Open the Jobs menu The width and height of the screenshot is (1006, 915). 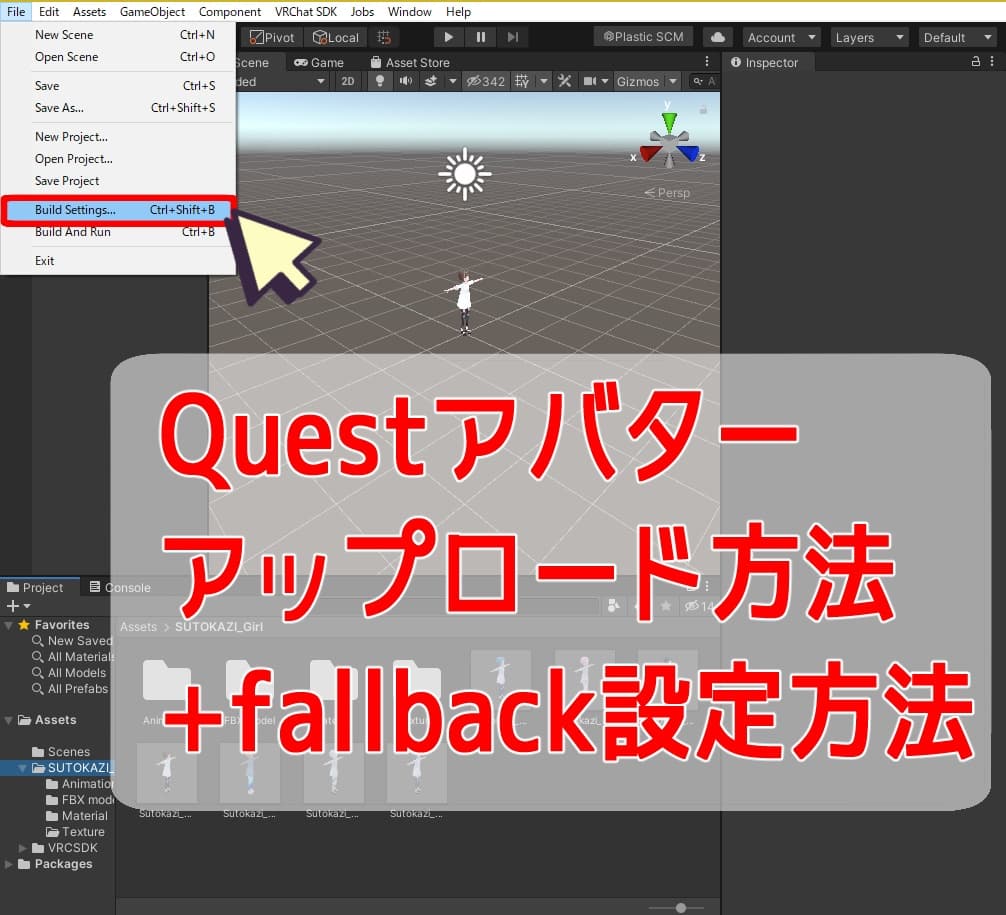pos(362,12)
